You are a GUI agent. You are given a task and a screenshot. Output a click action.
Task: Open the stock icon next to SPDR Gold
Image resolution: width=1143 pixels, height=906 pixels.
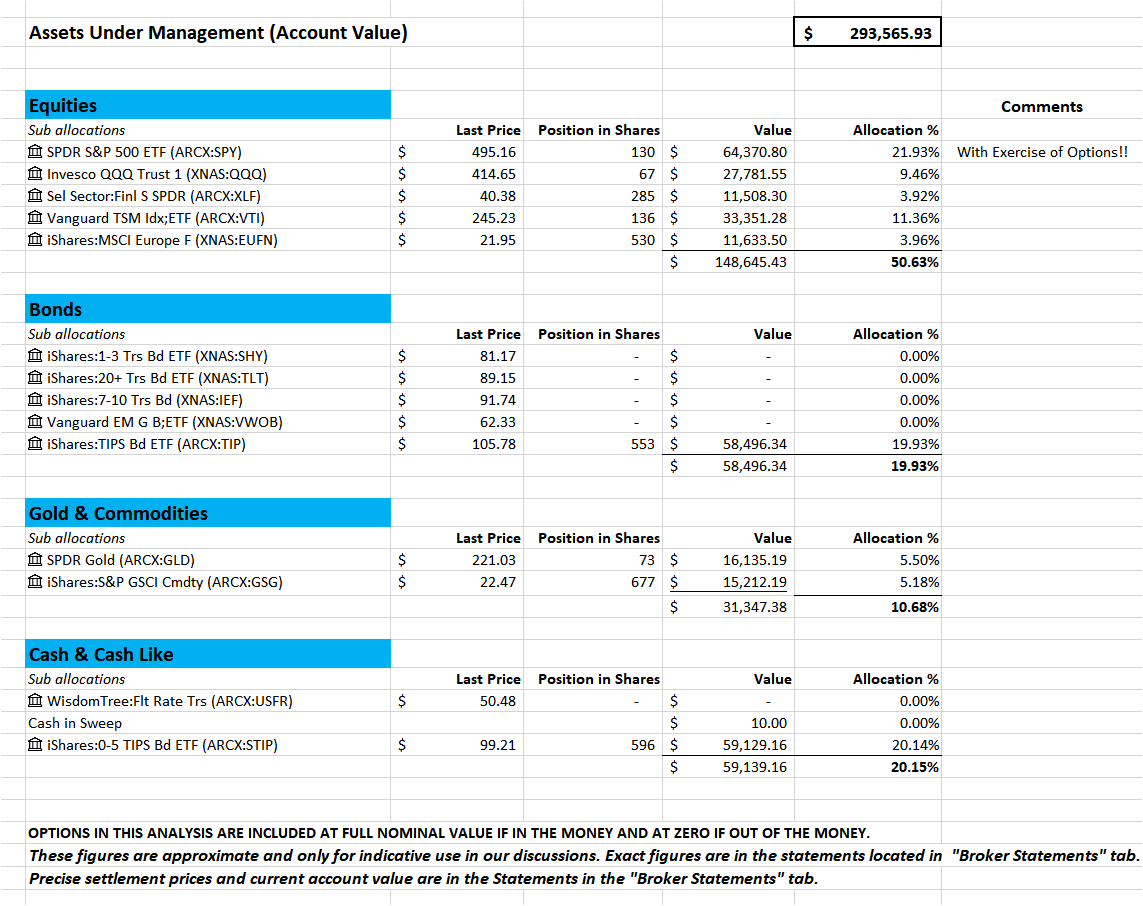click(35, 560)
